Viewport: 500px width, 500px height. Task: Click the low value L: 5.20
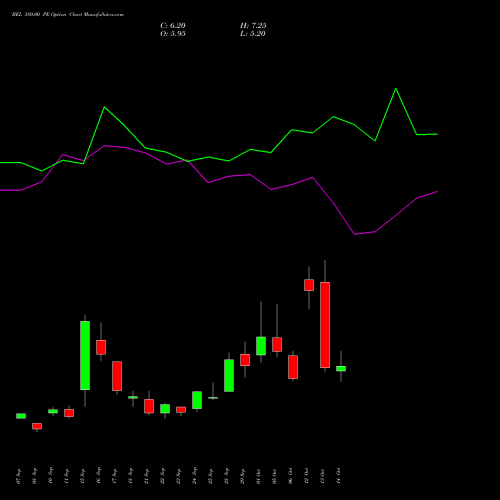253,34
